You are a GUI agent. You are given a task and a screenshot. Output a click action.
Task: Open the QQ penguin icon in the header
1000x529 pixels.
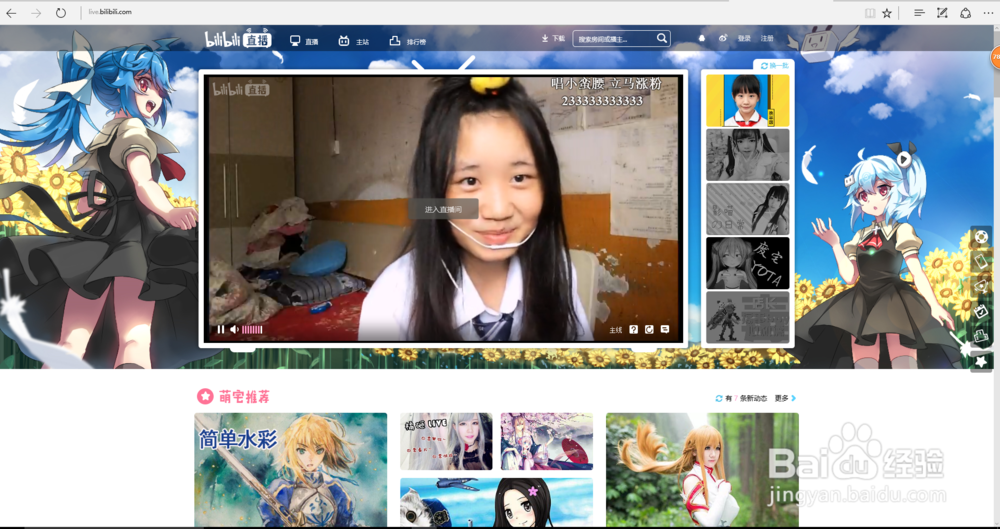coord(702,38)
